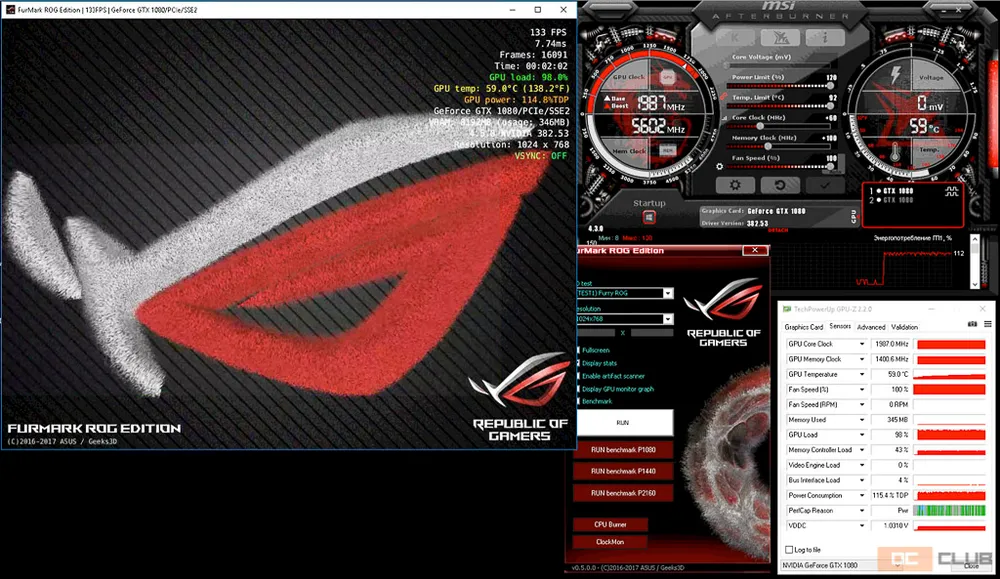Open the GPU Temperature sensor dropdown arrow

click(x=862, y=374)
